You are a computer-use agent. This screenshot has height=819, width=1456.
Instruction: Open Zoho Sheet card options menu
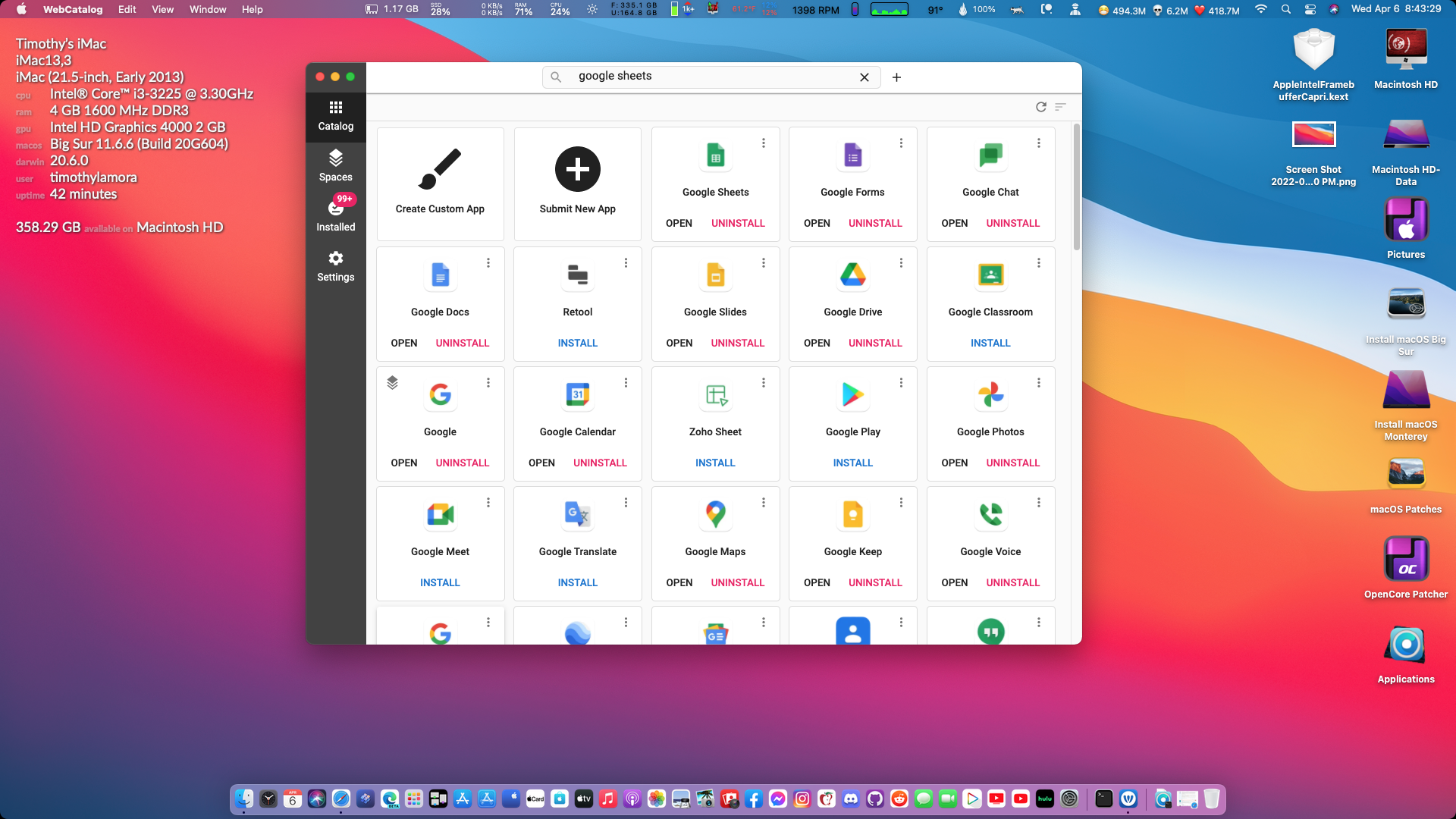point(764,382)
